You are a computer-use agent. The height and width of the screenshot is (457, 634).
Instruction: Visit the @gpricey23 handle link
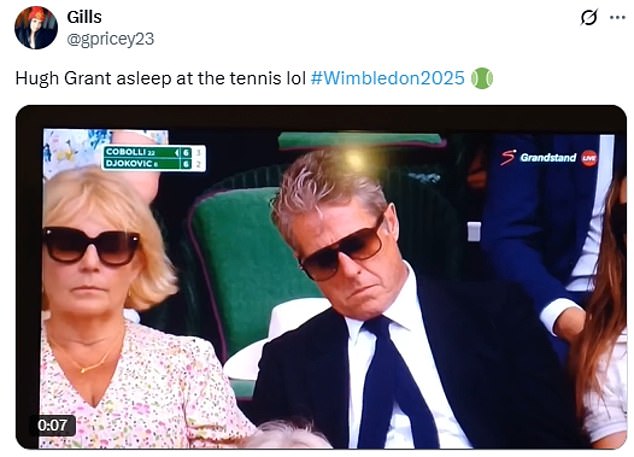[x=110, y=39]
